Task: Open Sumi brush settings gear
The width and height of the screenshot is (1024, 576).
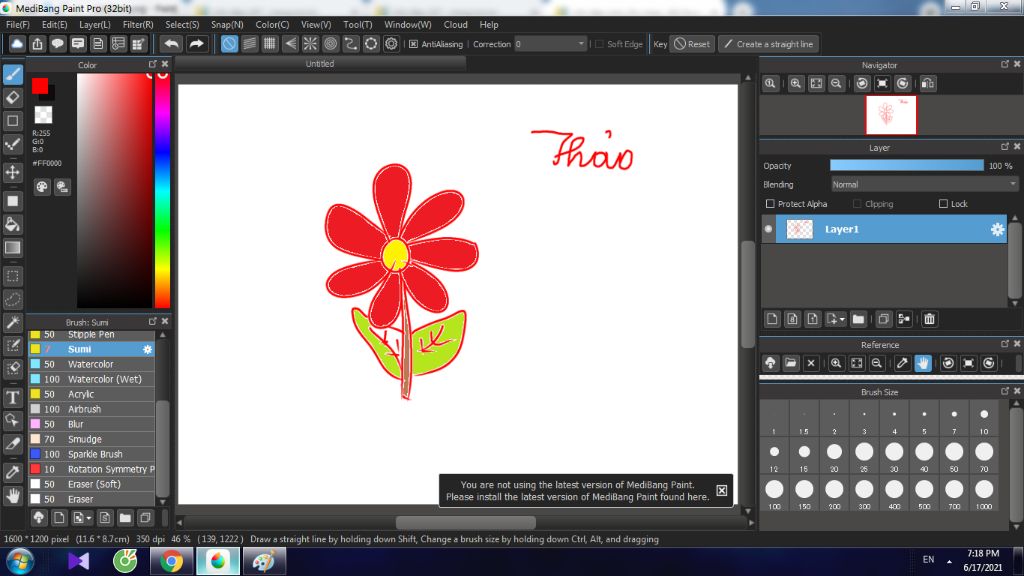Action: pos(148,349)
